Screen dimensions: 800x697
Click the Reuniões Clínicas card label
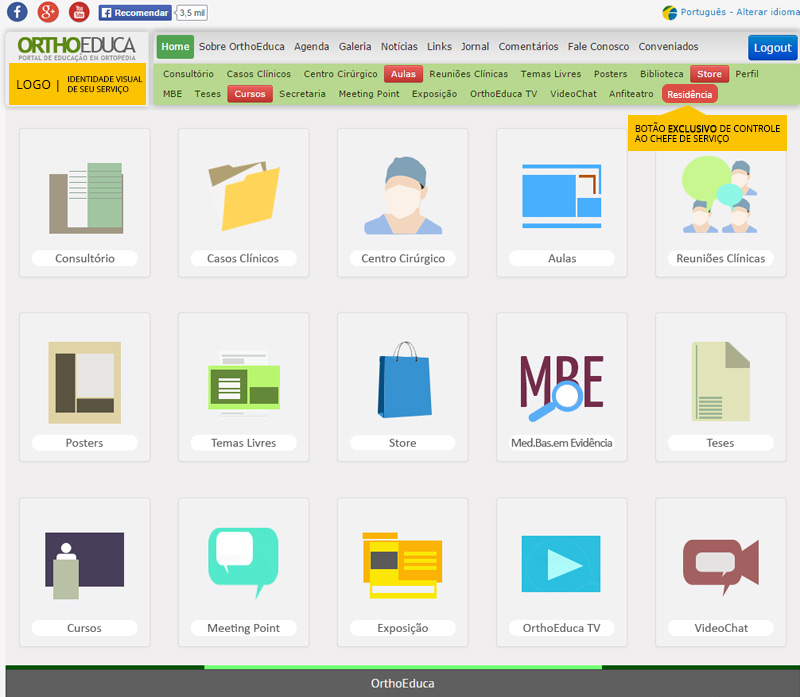click(x=720, y=258)
